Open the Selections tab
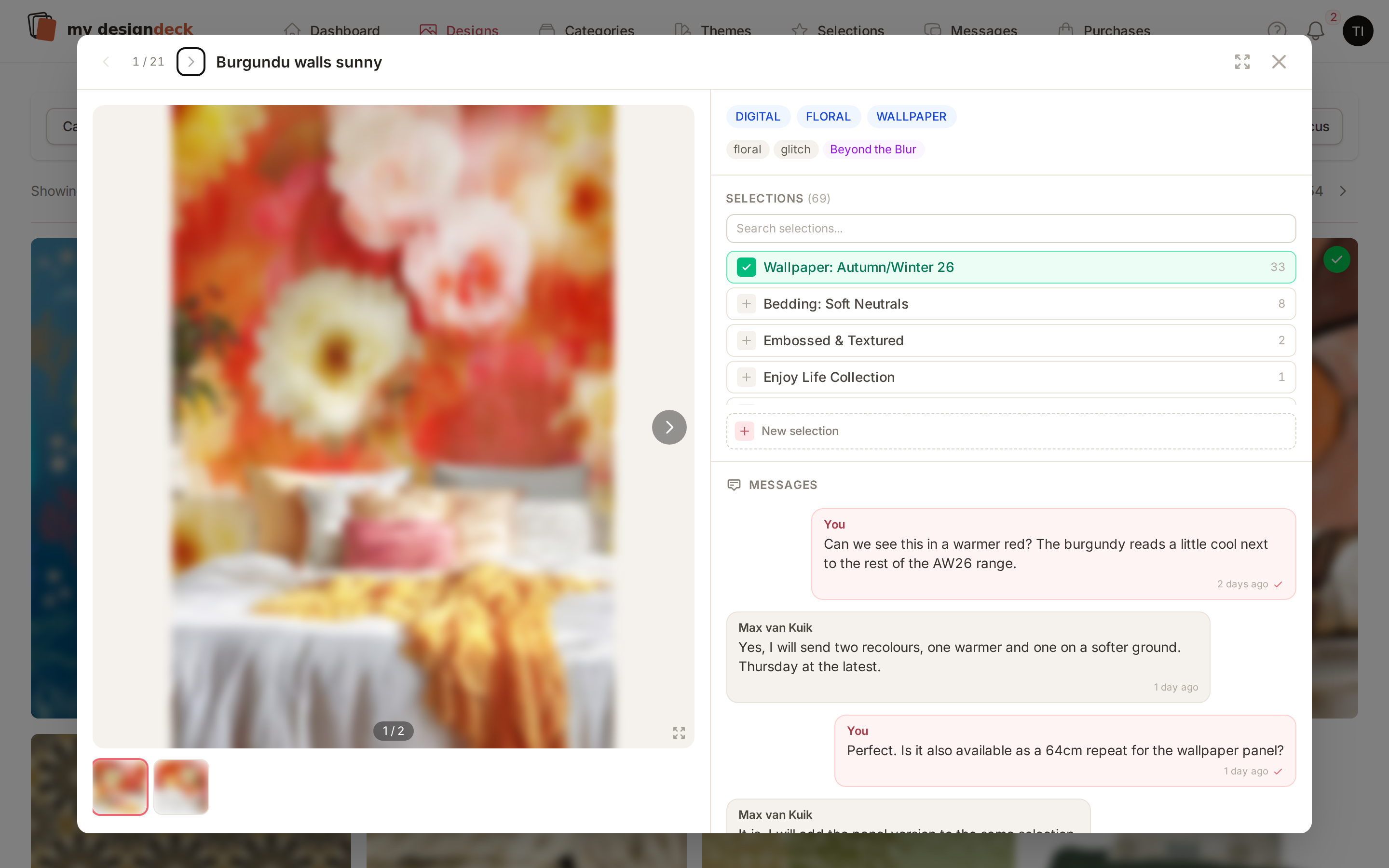This screenshot has height=868, width=1389. [837, 30]
